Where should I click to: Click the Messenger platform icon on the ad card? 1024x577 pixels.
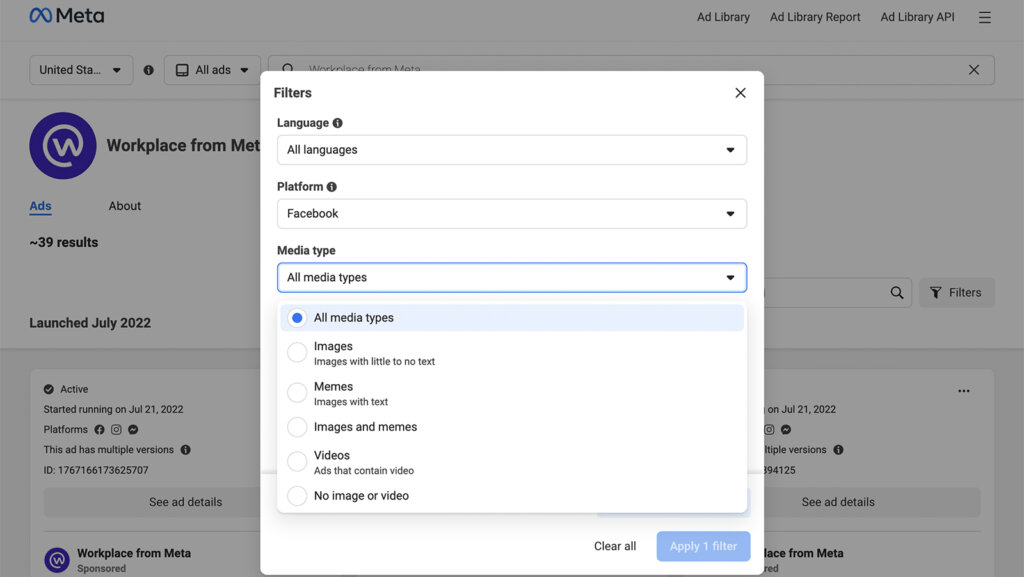[x=133, y=430]
